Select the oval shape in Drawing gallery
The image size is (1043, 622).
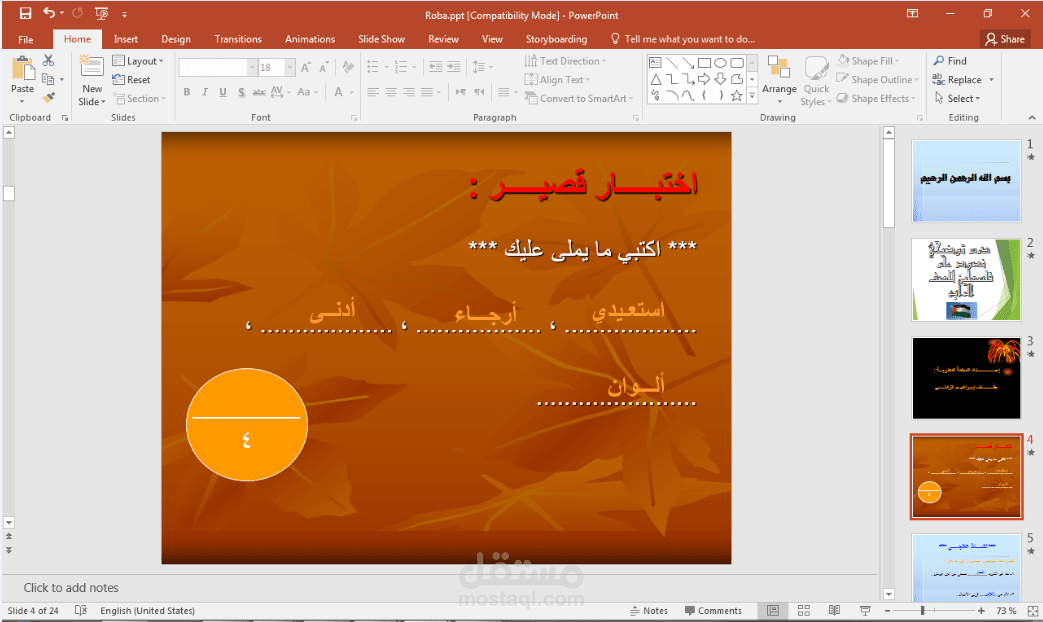coord(722,63)
